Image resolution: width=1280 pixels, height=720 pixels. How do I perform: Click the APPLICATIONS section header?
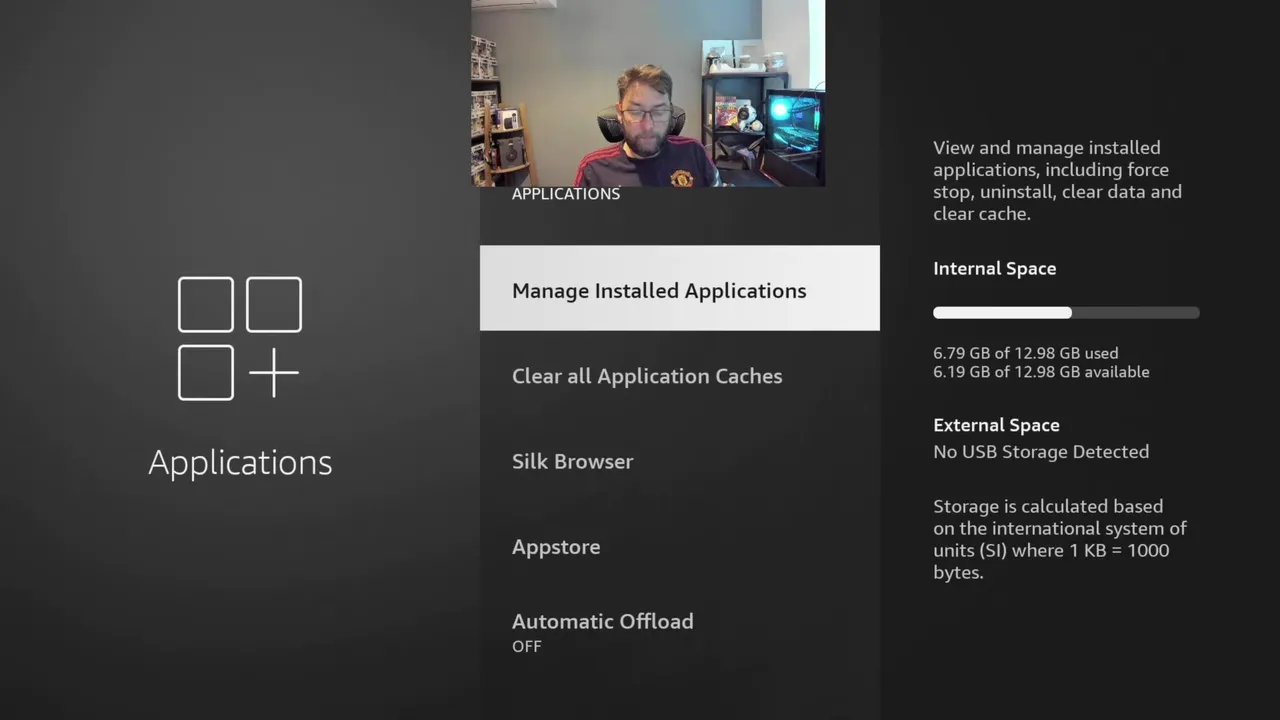point(566,194)
